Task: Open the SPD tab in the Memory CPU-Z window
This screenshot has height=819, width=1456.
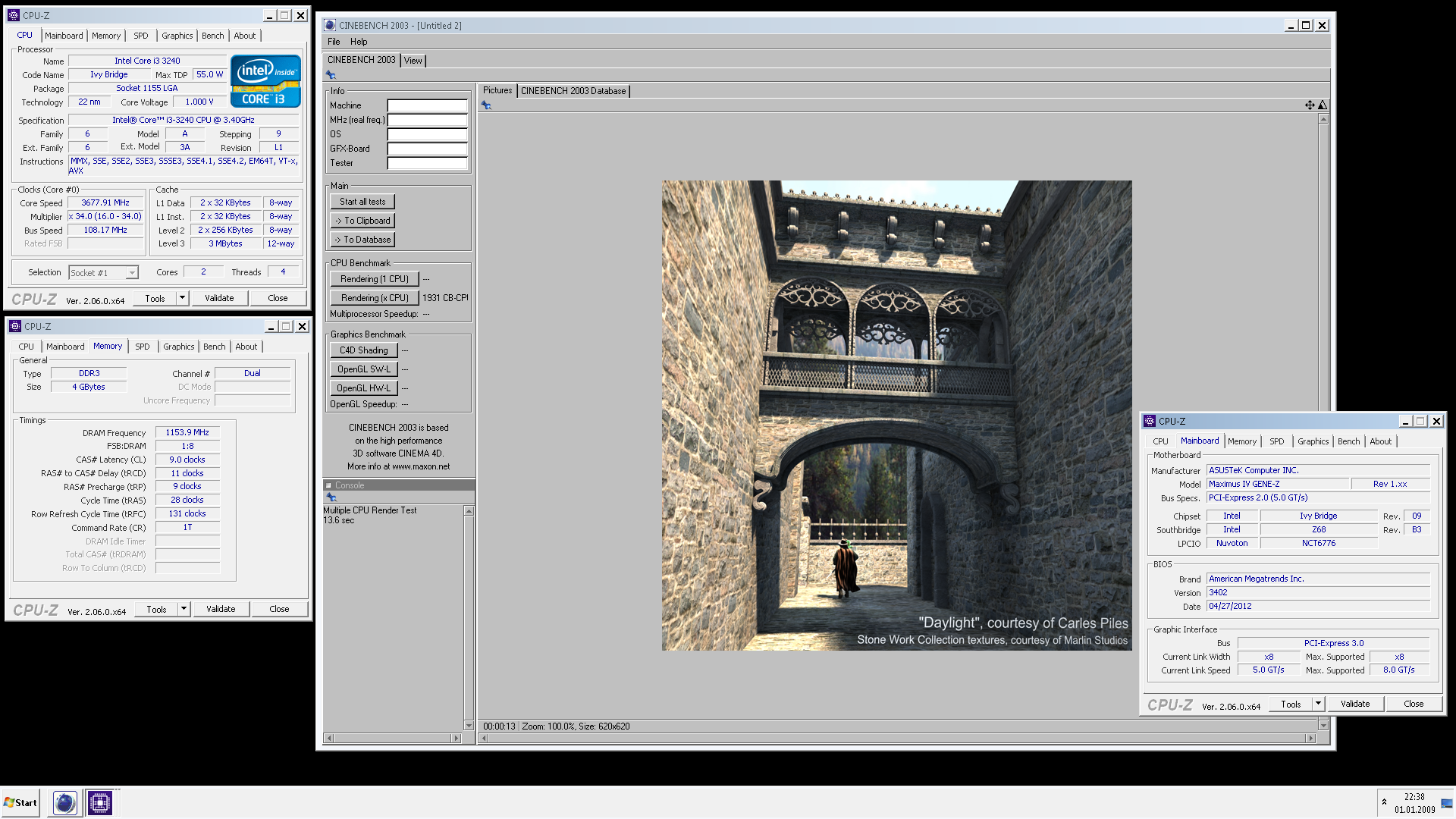Action: (143, 347)
